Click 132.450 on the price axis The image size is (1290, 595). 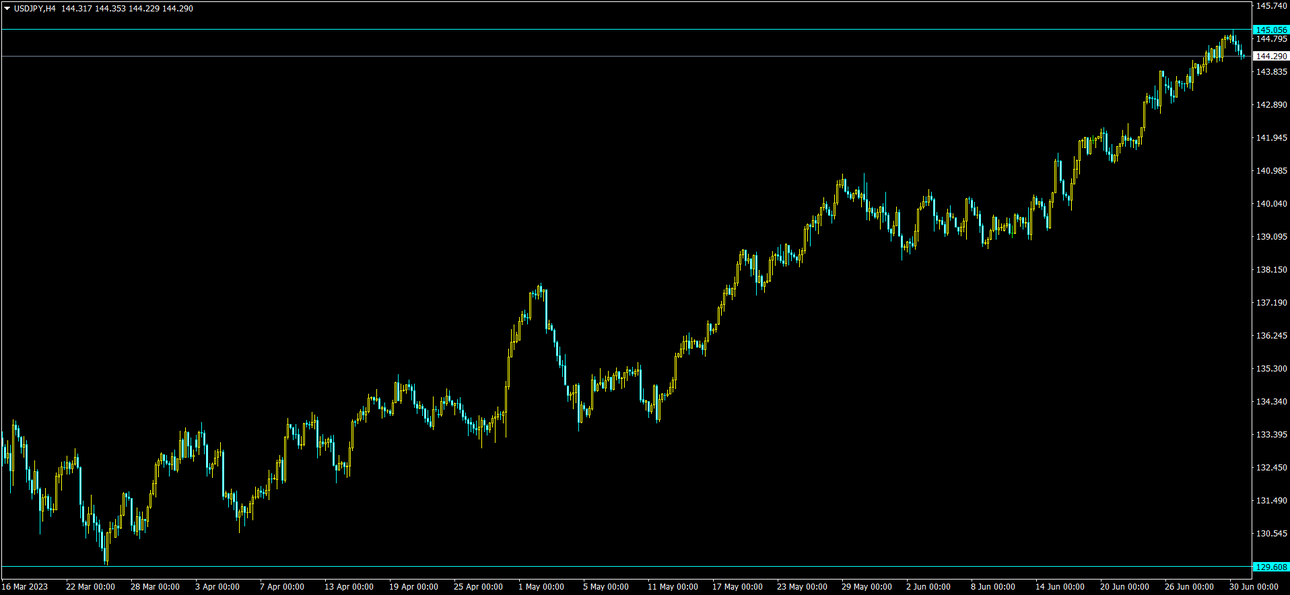(x=1272, y=468)
